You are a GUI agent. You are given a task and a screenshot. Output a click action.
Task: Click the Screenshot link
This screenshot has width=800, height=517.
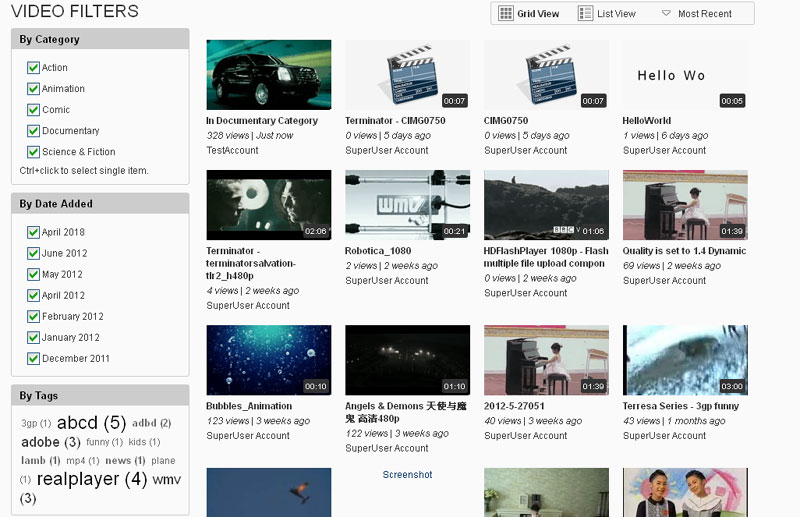point(407,475)
